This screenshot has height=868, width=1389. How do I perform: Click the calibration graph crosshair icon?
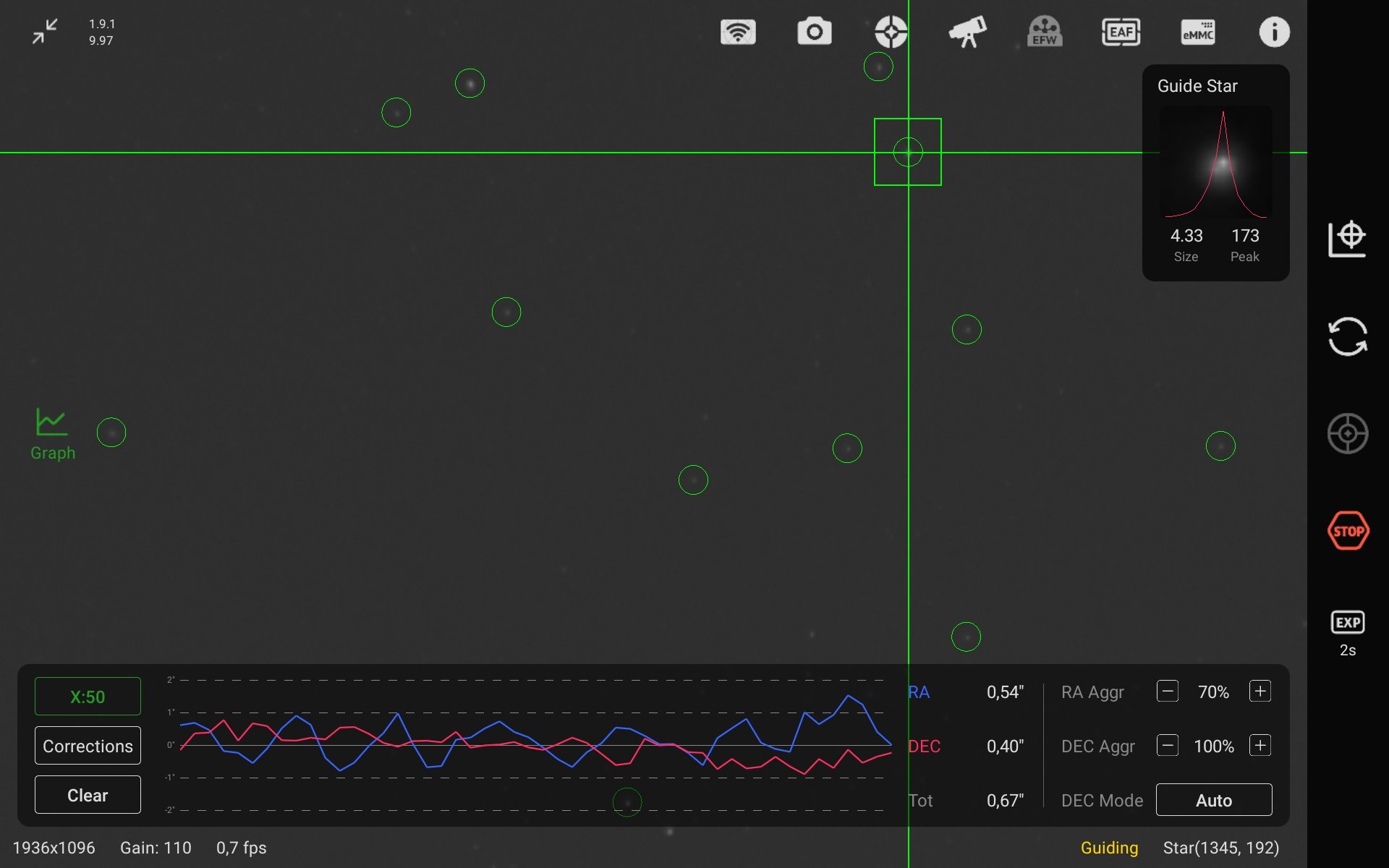[x=1347, y=239]
